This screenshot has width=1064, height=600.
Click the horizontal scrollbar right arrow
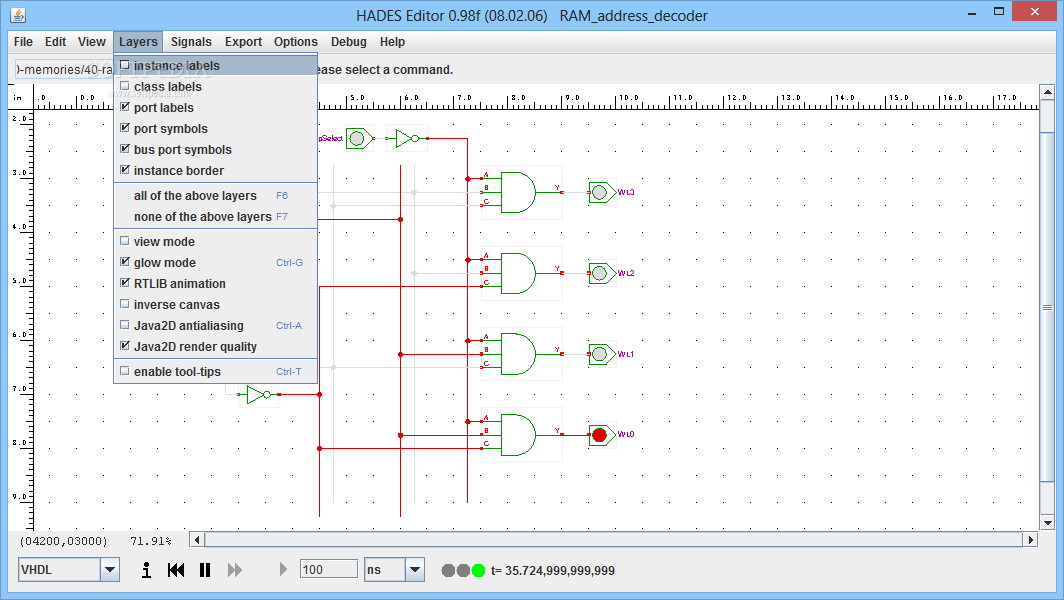(1031, 540)
